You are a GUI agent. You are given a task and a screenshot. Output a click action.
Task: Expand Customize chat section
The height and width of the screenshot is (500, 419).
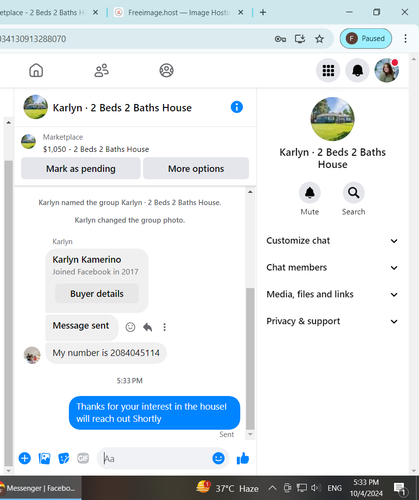(x=332, y=241)
